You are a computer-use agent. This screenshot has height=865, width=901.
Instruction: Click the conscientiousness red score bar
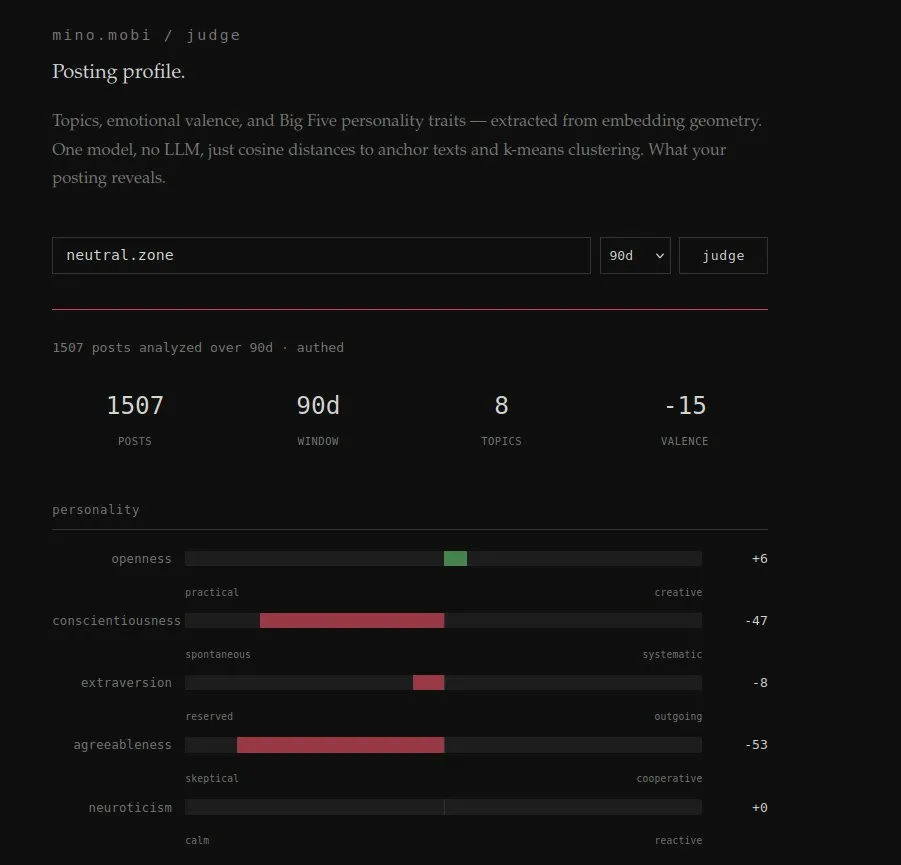[x=350, y=620]
